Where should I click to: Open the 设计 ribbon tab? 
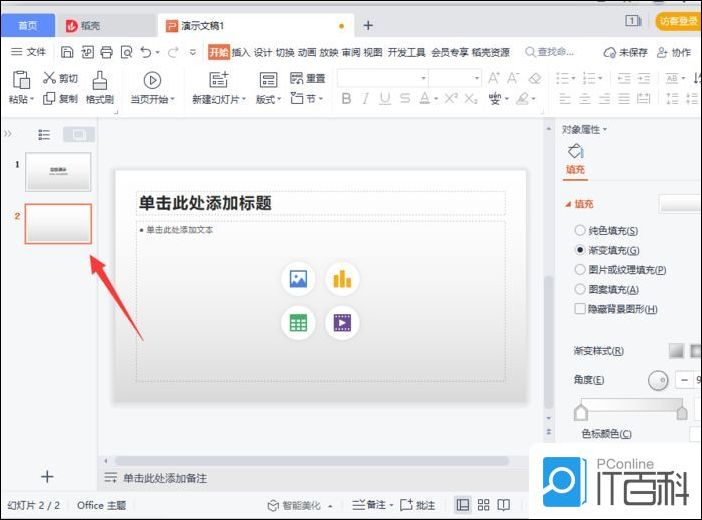coord(262,52)
